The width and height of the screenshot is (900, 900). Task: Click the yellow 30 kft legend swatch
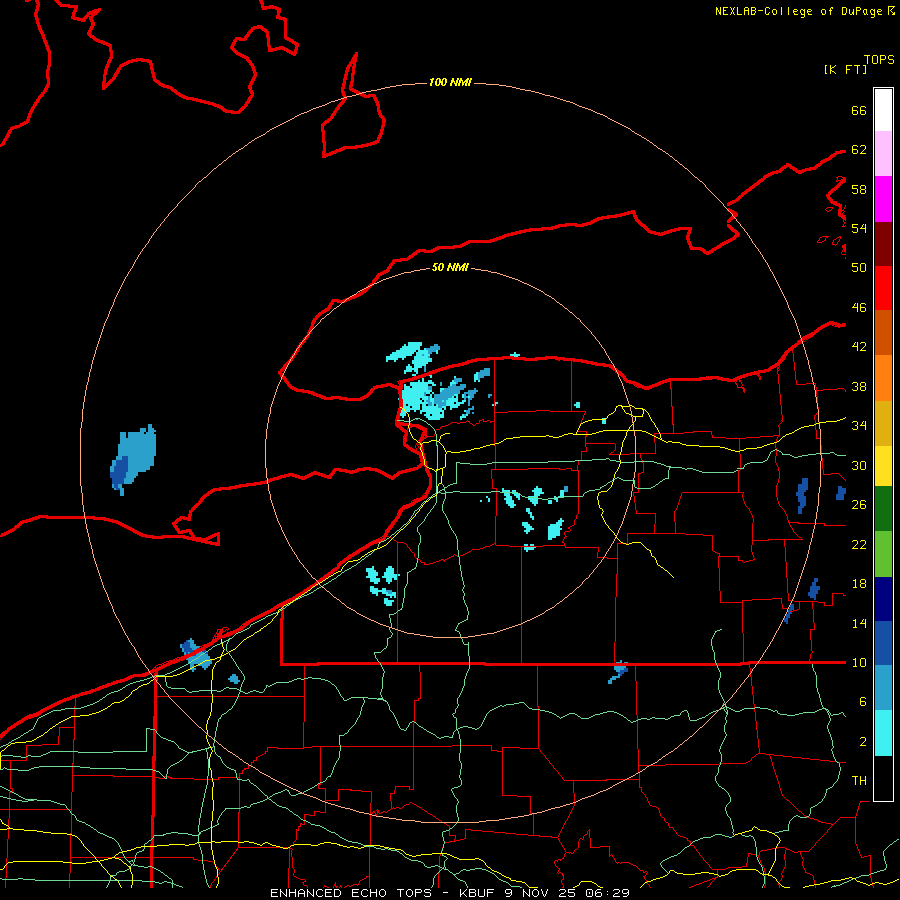pyautogui.click(x=883, y=466)
